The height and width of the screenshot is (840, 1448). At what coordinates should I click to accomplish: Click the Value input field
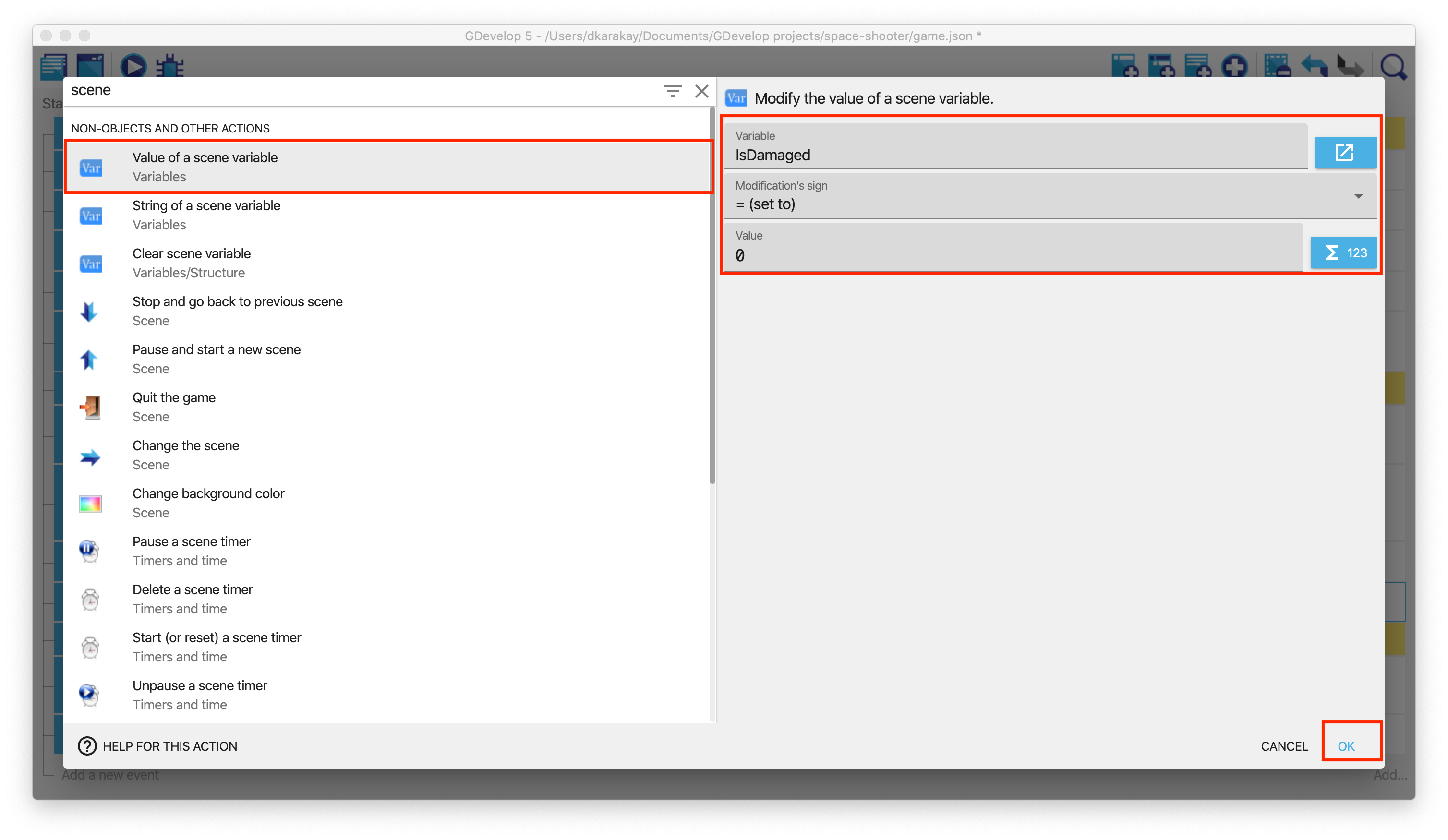[x=1013, y=255]
